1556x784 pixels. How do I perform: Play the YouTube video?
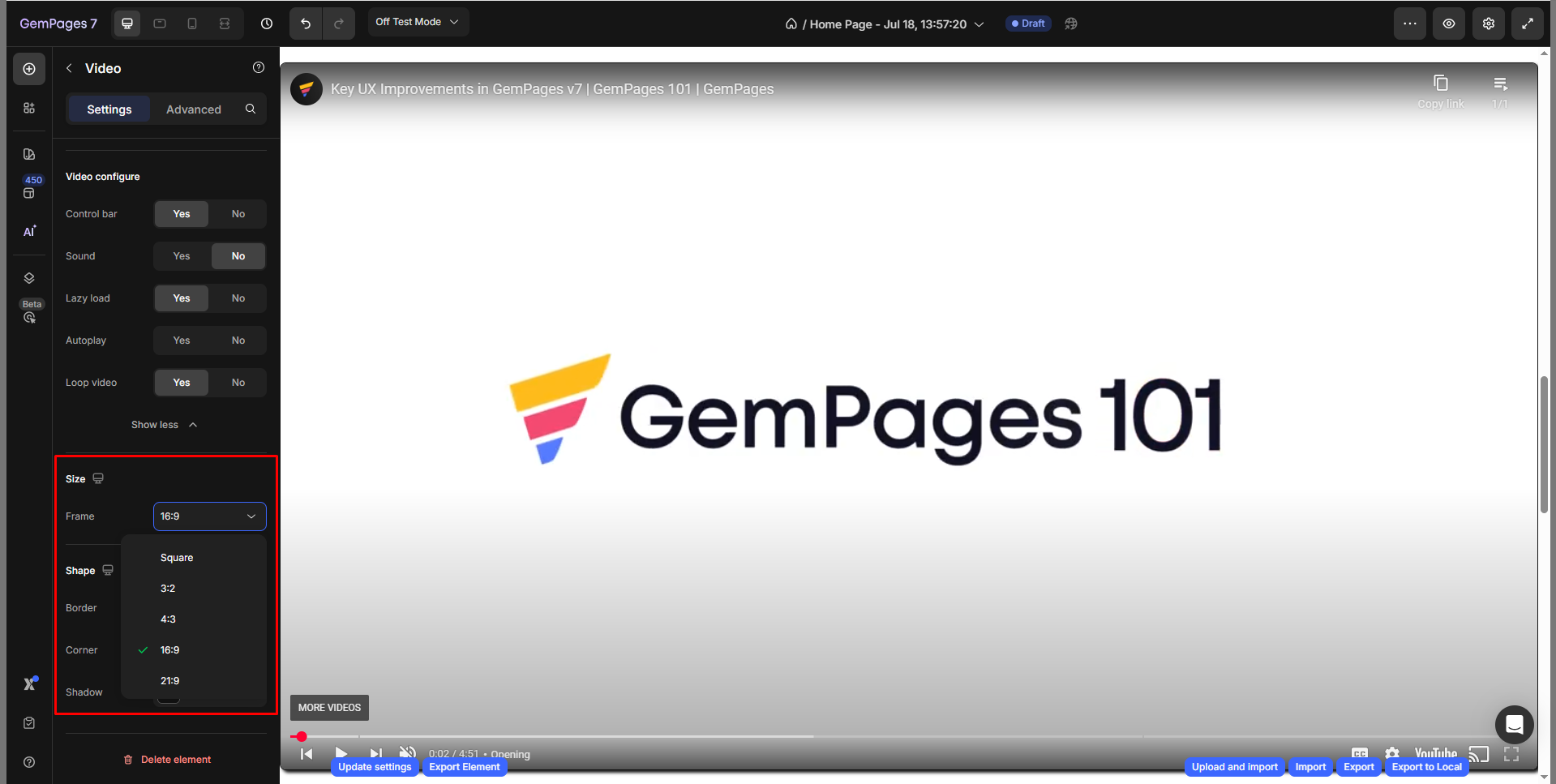click(x=341, y=753)
